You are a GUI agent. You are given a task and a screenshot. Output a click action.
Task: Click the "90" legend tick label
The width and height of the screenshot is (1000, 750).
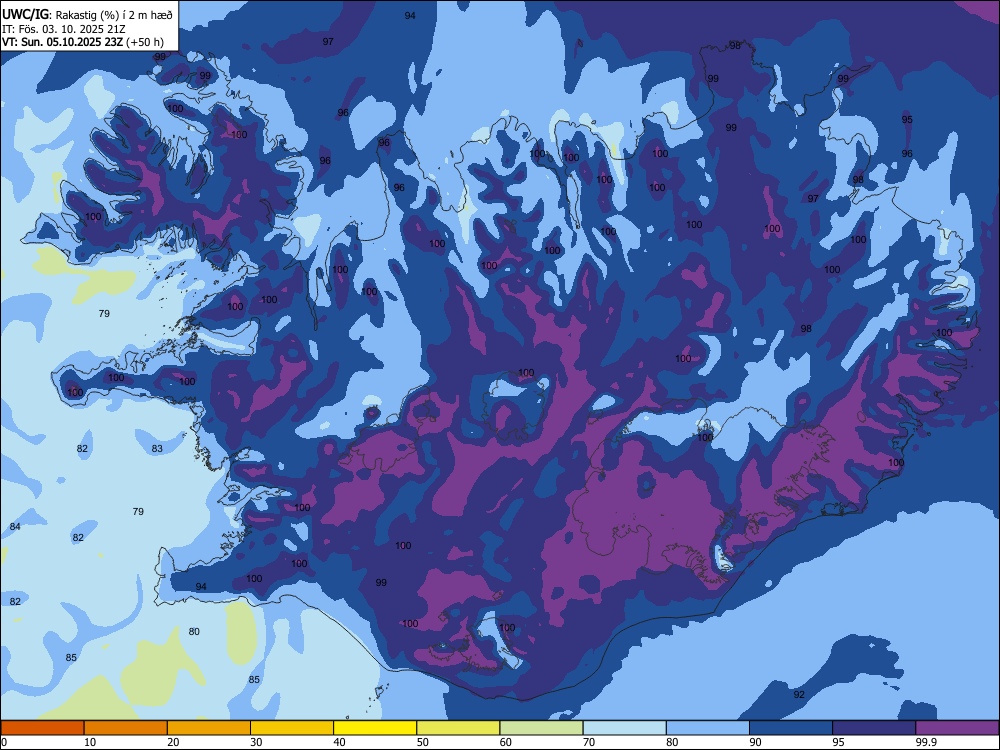pyautogui.click(x=756, y=742)
